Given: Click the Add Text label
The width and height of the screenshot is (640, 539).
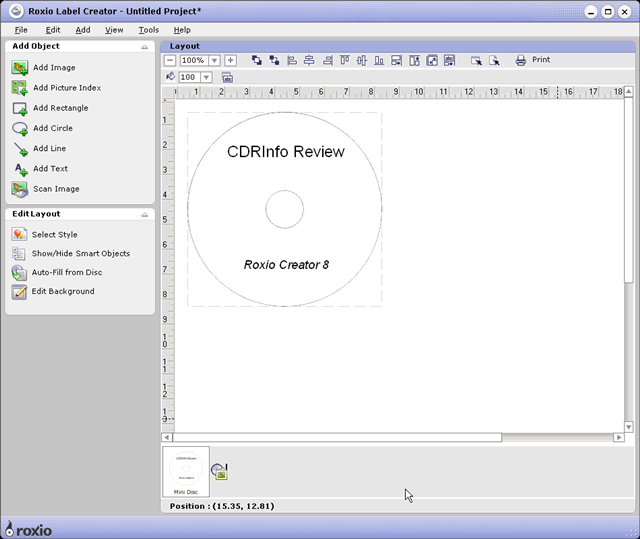Looking at the screenshot, I should 51,169.
